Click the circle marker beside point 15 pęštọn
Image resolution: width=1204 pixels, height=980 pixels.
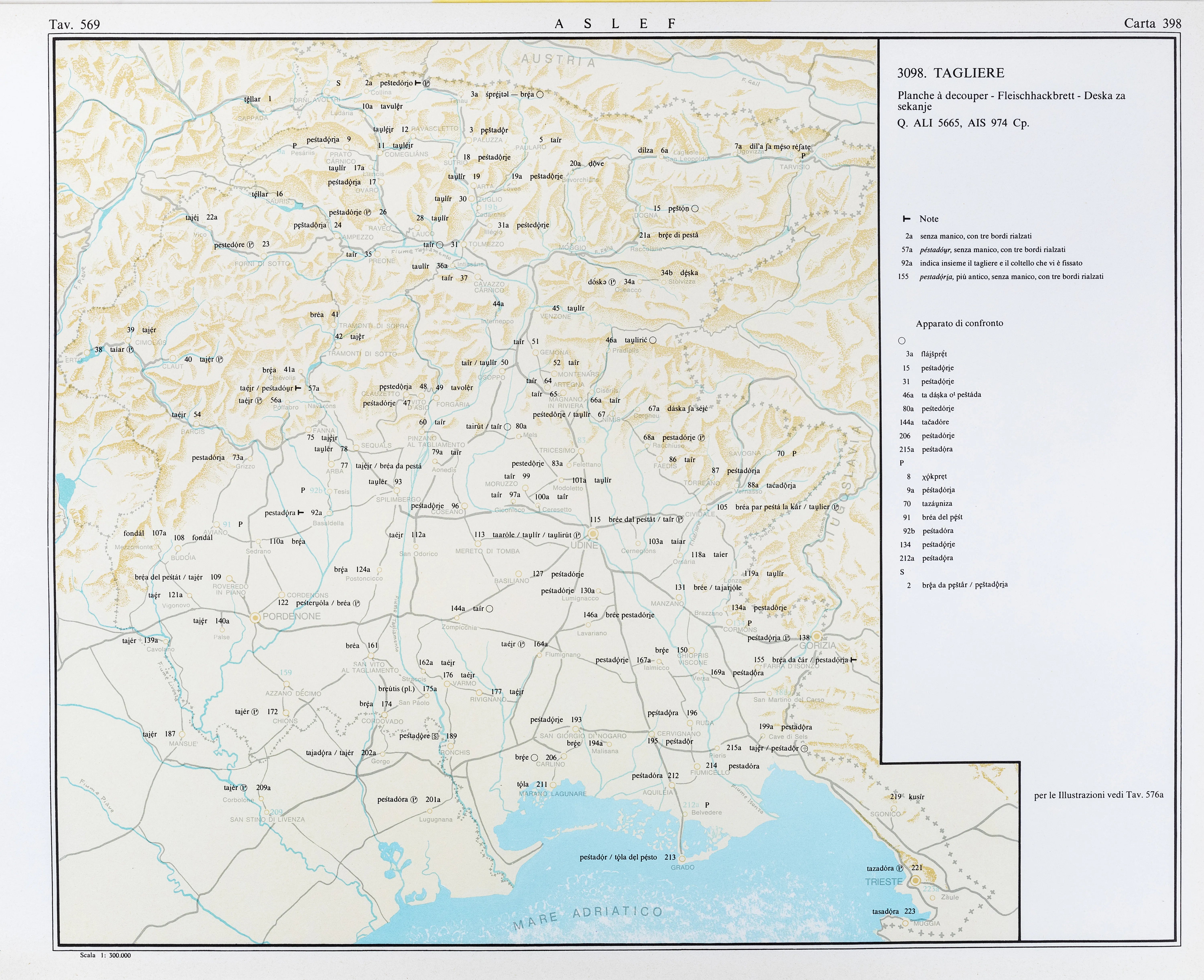695,209
